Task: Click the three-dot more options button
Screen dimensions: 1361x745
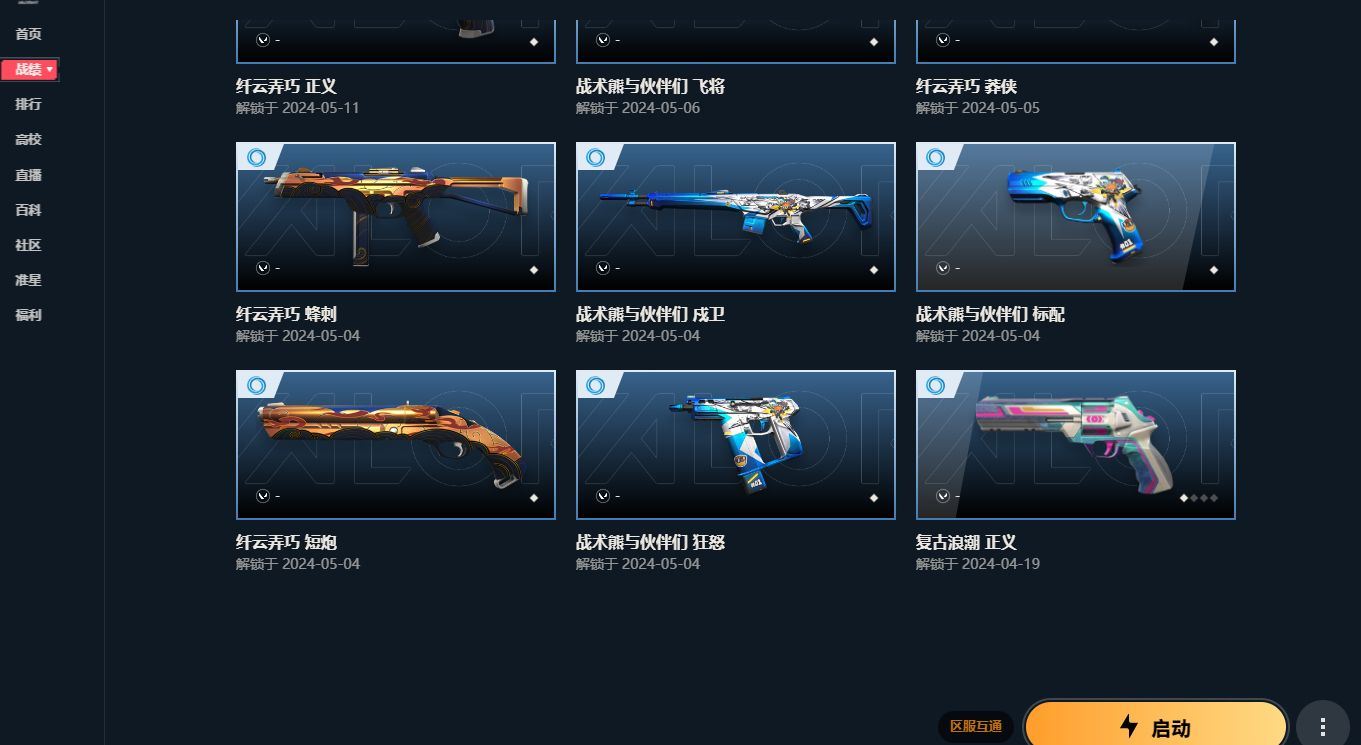Action: coord(1322,726)
